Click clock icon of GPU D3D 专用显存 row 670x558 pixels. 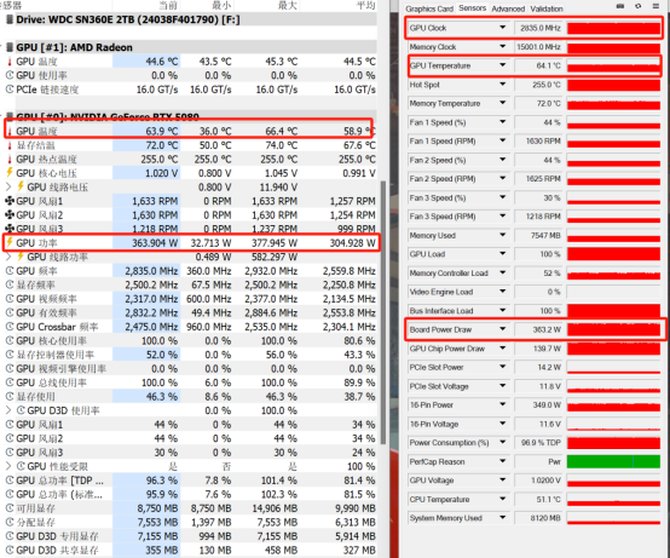[9, 536]
